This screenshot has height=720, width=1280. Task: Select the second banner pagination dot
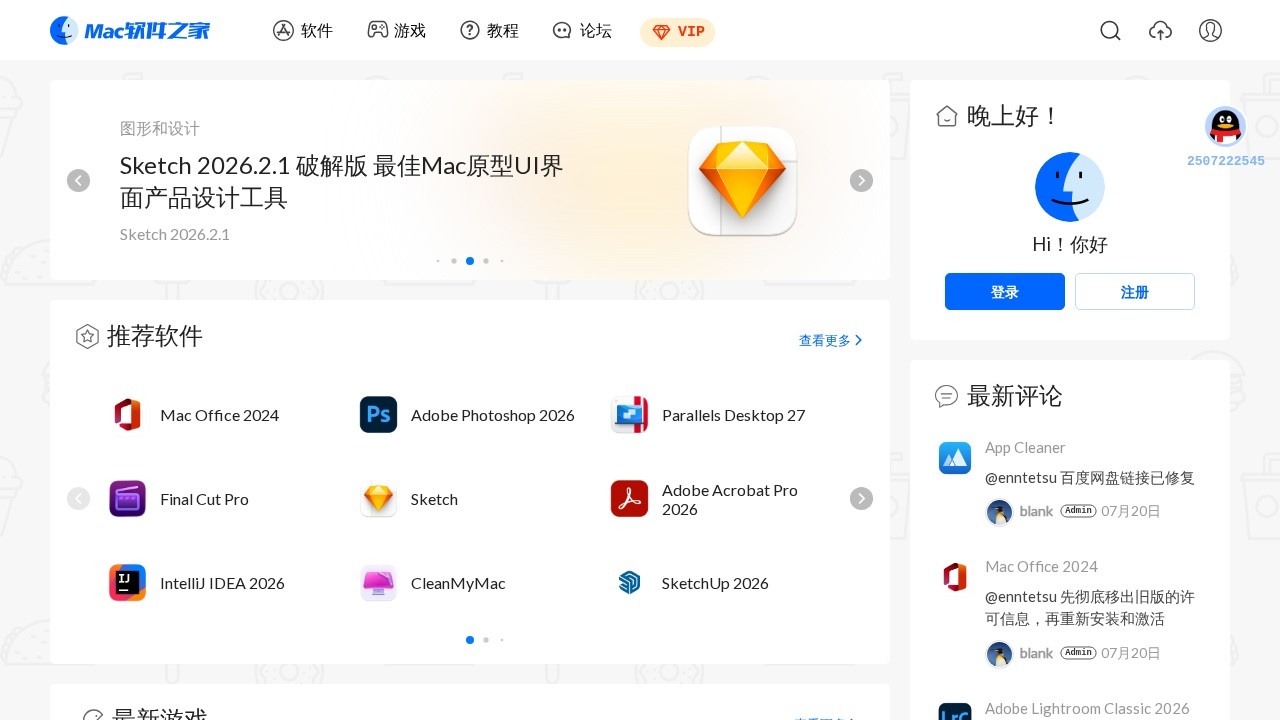click(x=454, y=261)
